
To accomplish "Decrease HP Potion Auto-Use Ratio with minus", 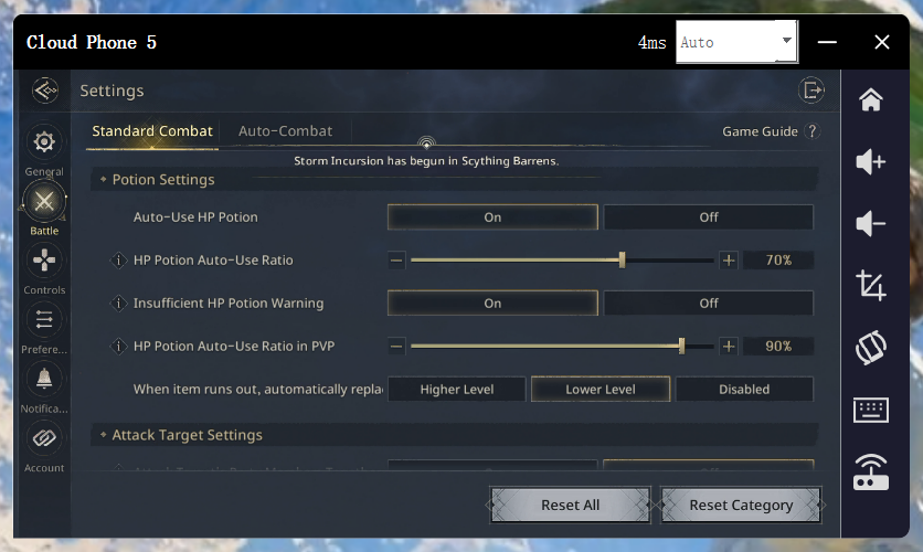I will click(x=397, y=260).
